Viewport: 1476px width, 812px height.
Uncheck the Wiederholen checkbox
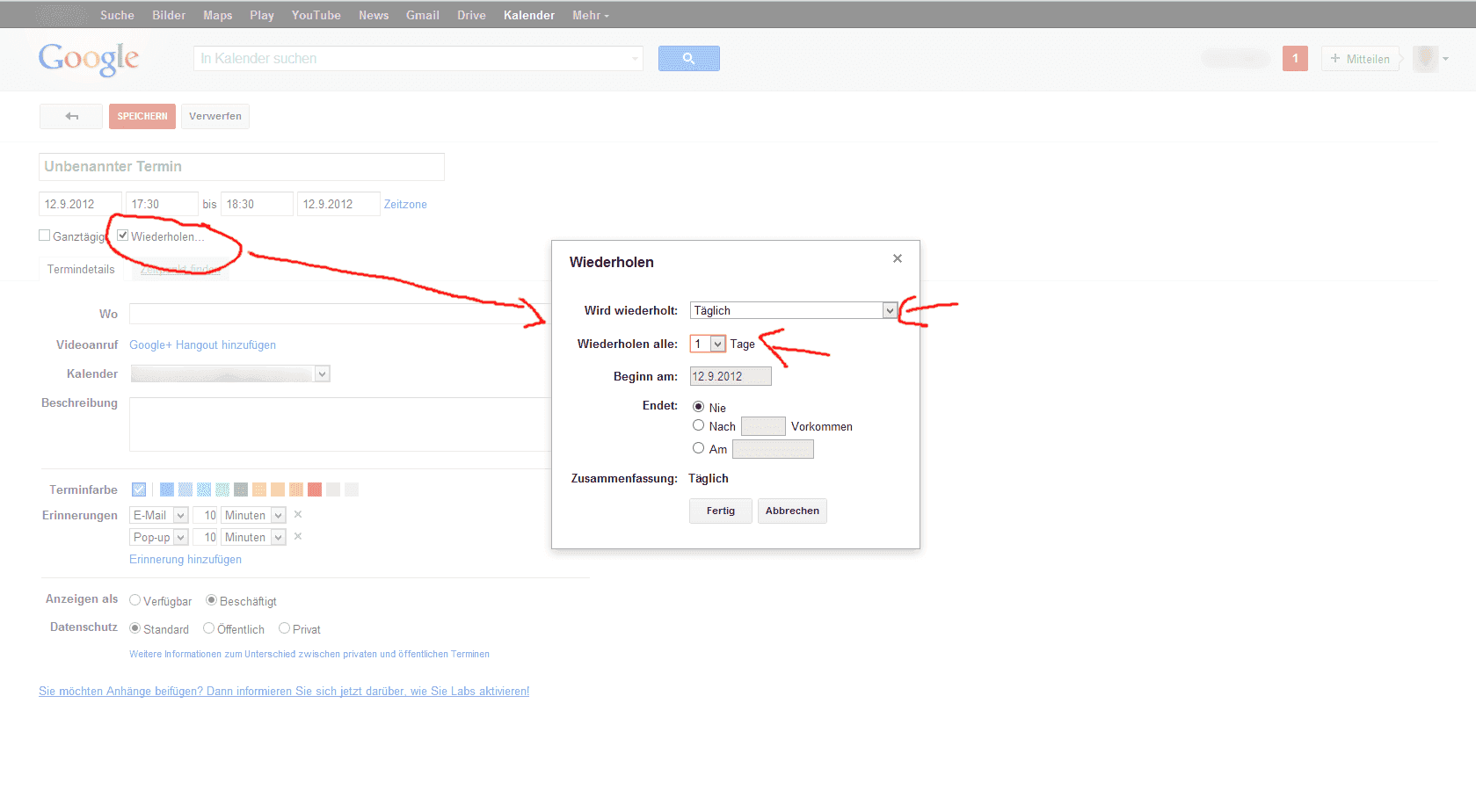click(x=123, y=236)
